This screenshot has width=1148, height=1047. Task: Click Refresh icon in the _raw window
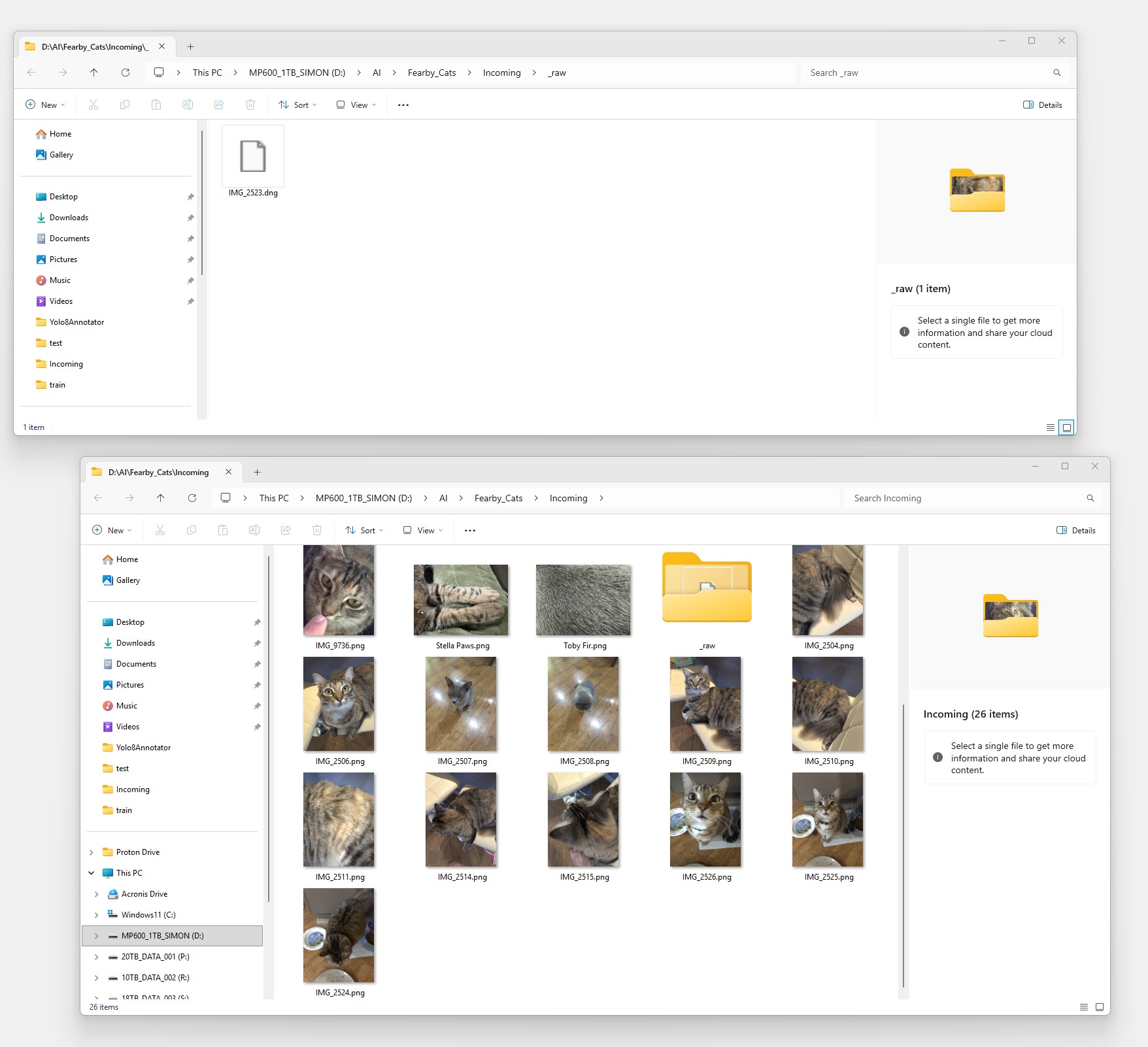(x=126, y=73)
